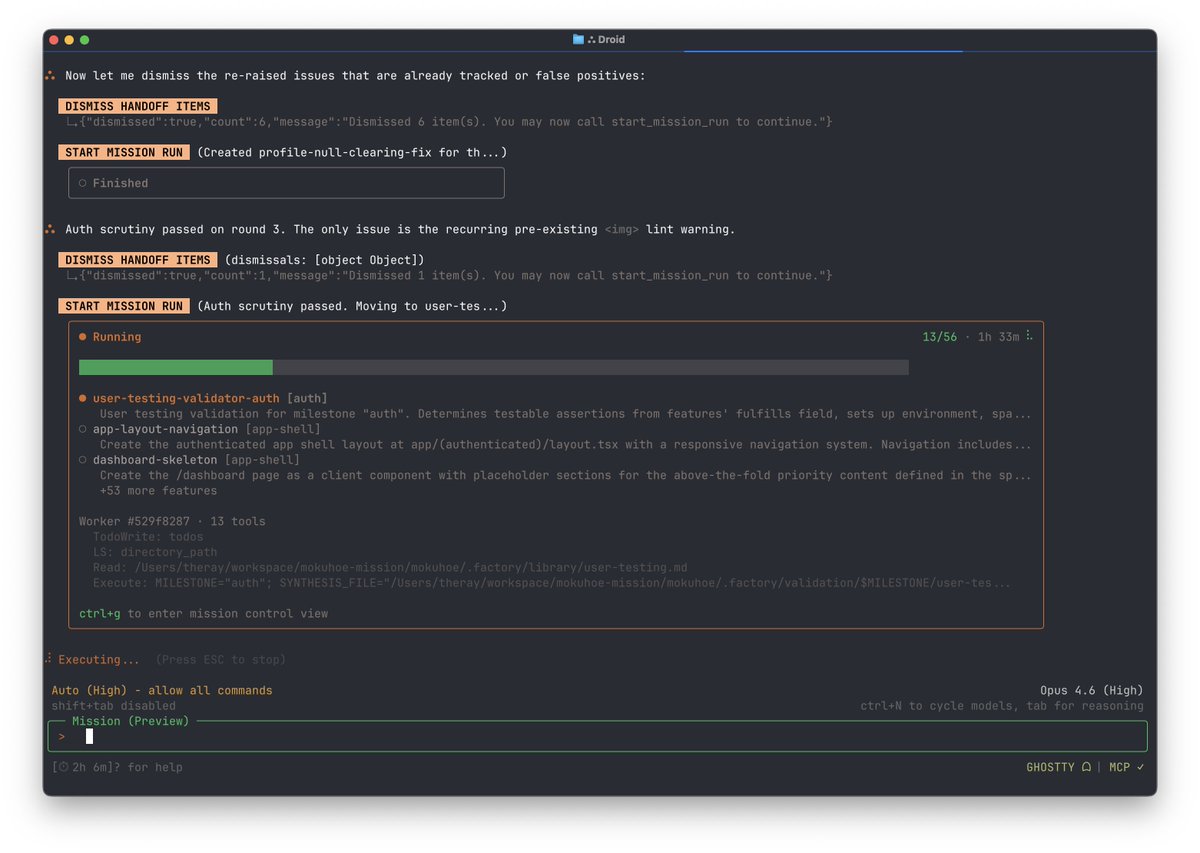Click the orange bullet by user-testing-validator-auth
Viewport: 1200px width, 853px height.
83,398
